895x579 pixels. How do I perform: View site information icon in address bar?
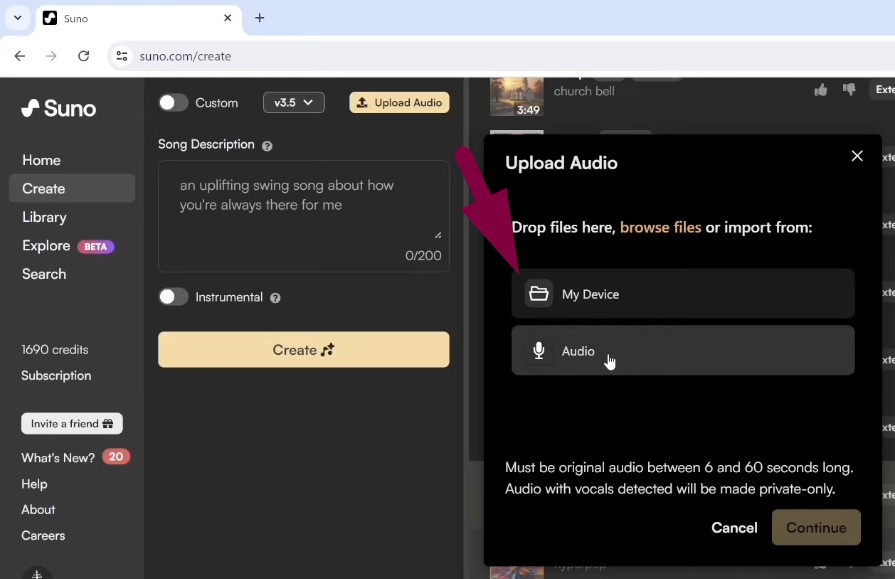pos(122,56)
